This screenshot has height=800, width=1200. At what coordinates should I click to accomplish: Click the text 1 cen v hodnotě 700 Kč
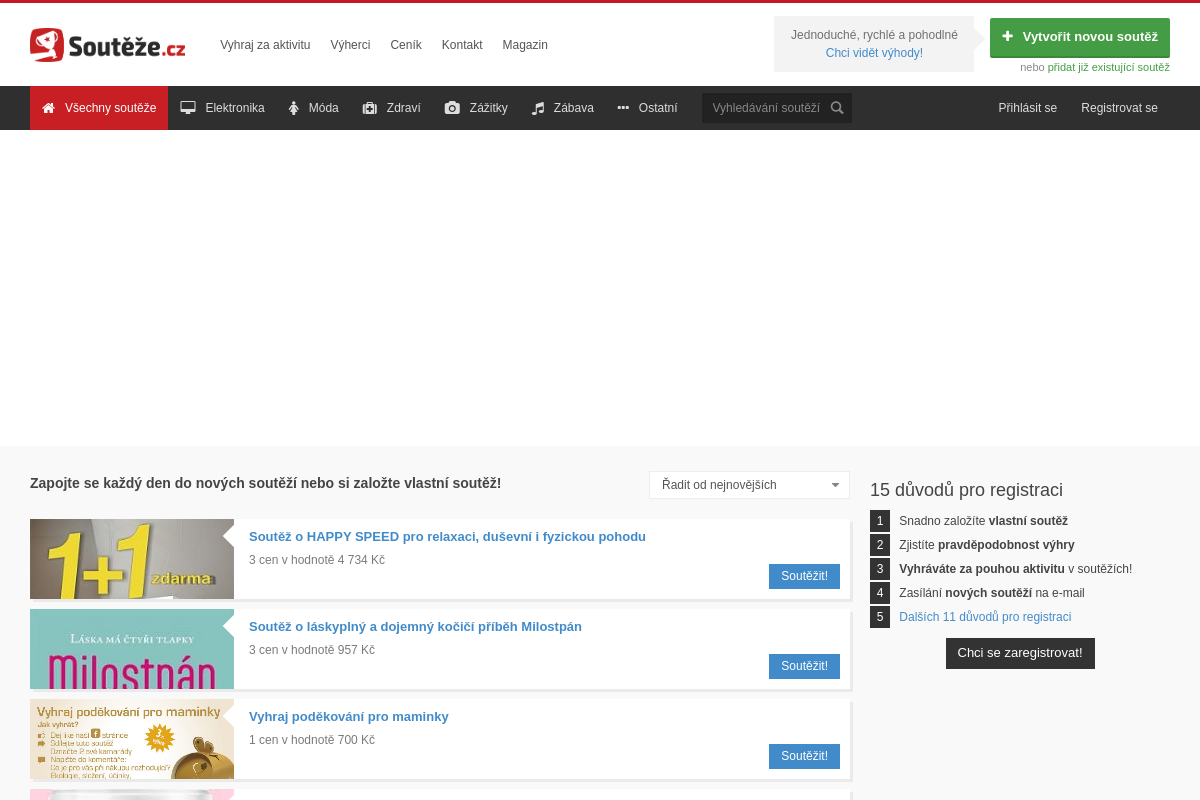click(312, 740)
